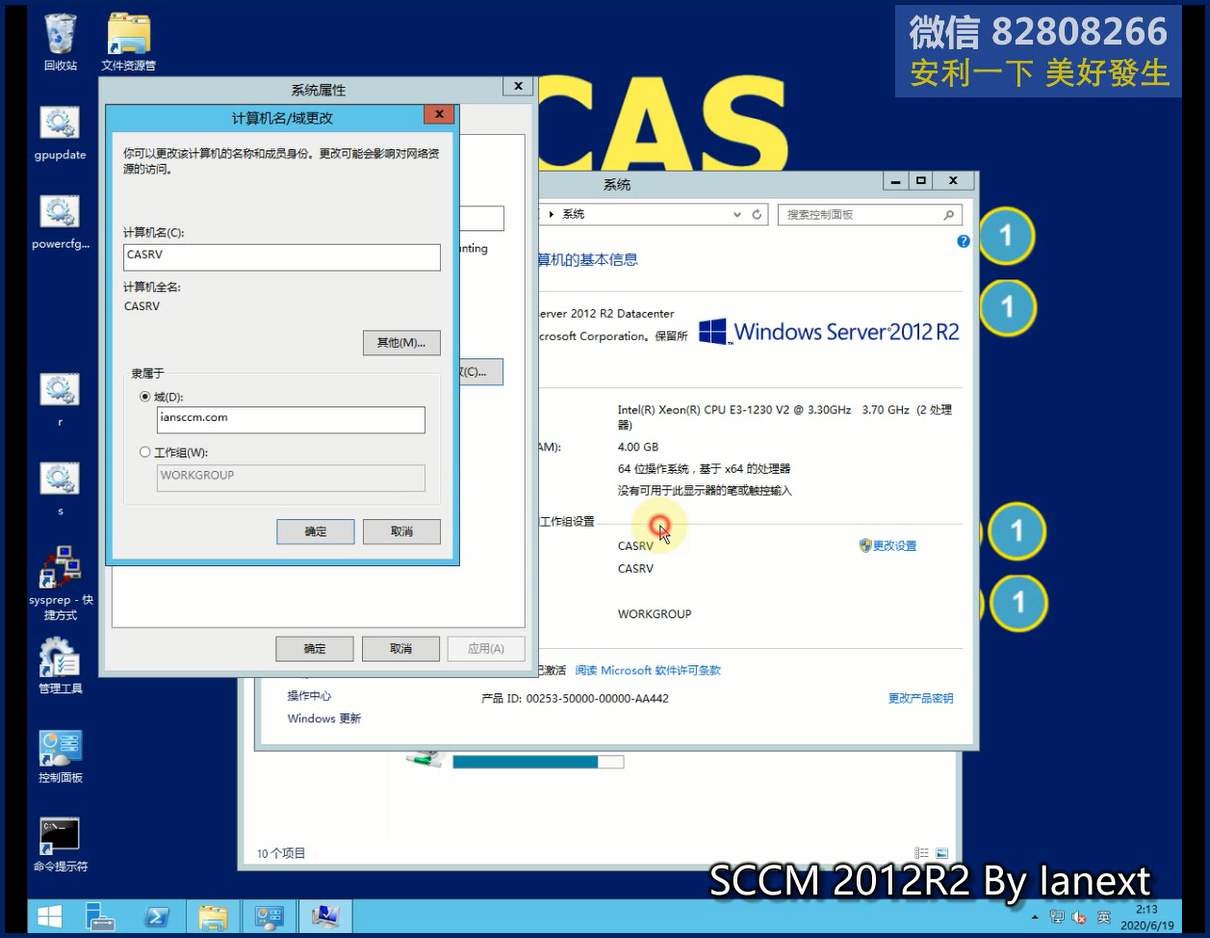
Task: Switch to the Control Panel taskbar item
Action: pyautogui.click(x=270, y=916)
